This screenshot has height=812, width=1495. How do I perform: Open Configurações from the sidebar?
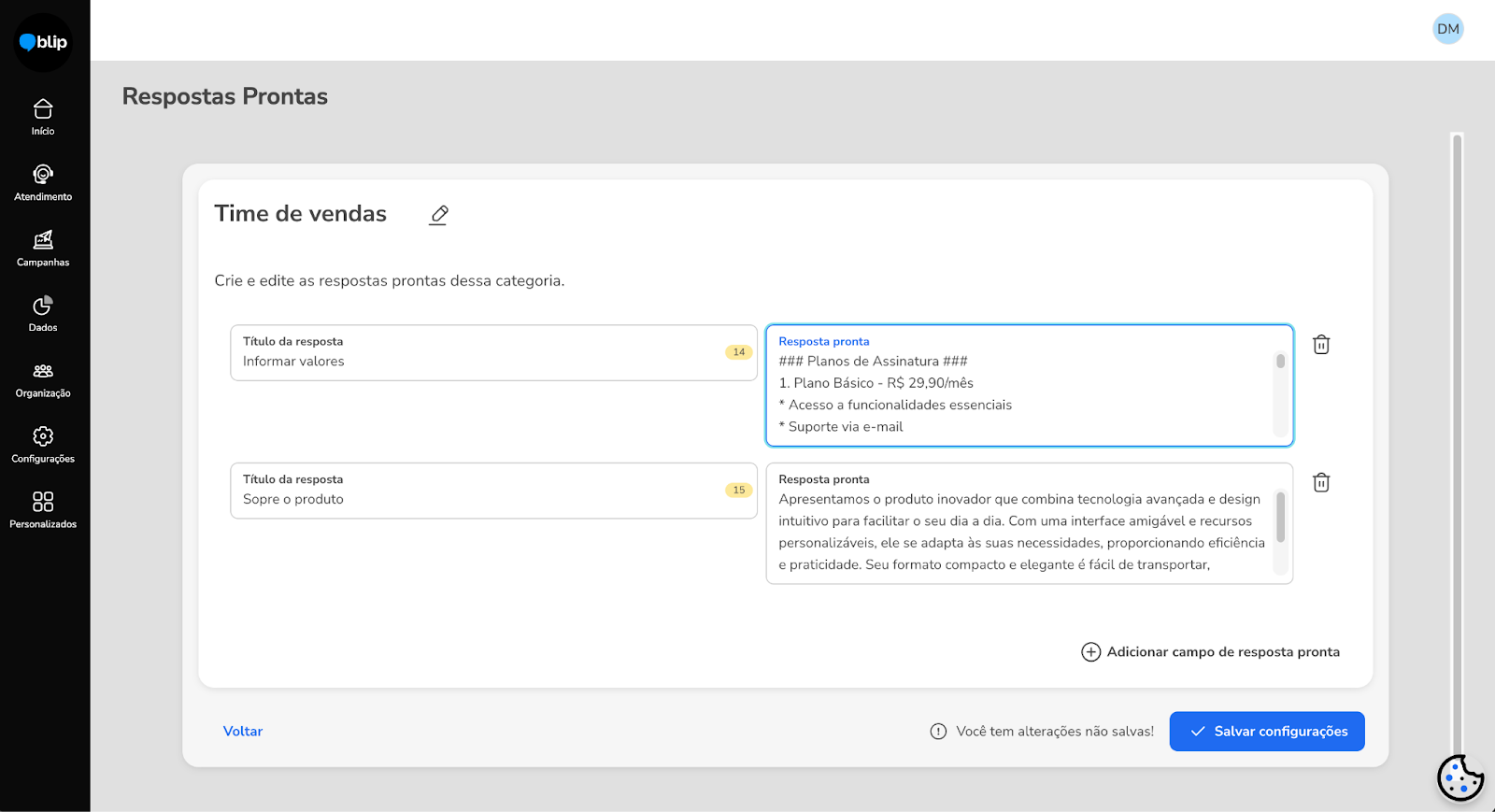[x=43, y=445]
